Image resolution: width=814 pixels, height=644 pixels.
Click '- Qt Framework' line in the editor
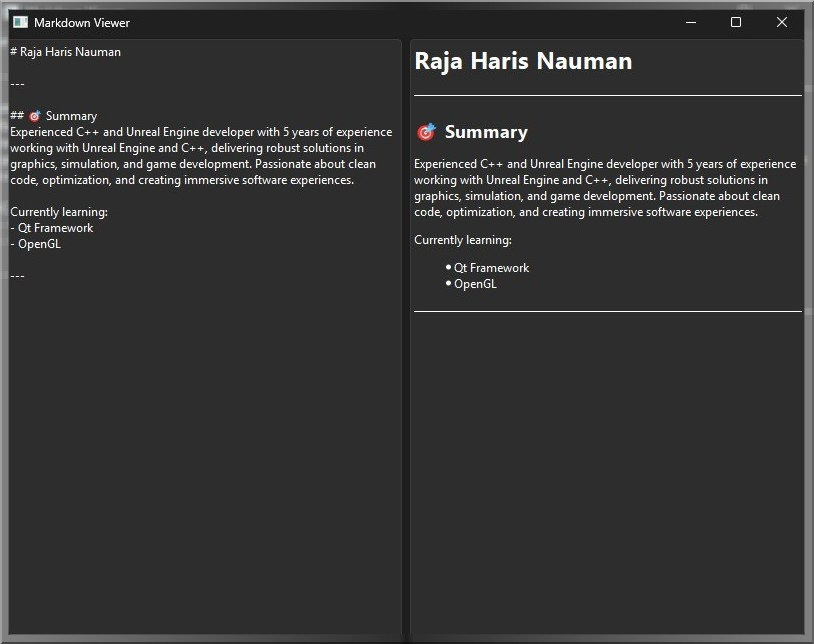[x=52, y=228]
